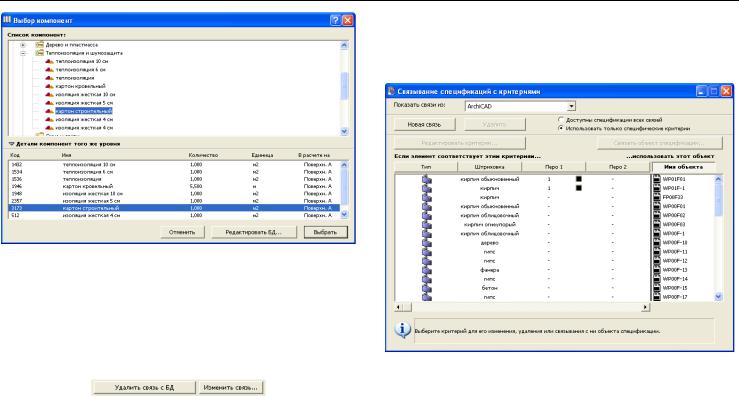Click the Отменить button
This screenshot has height=396, width=739.
click(182, 232)
